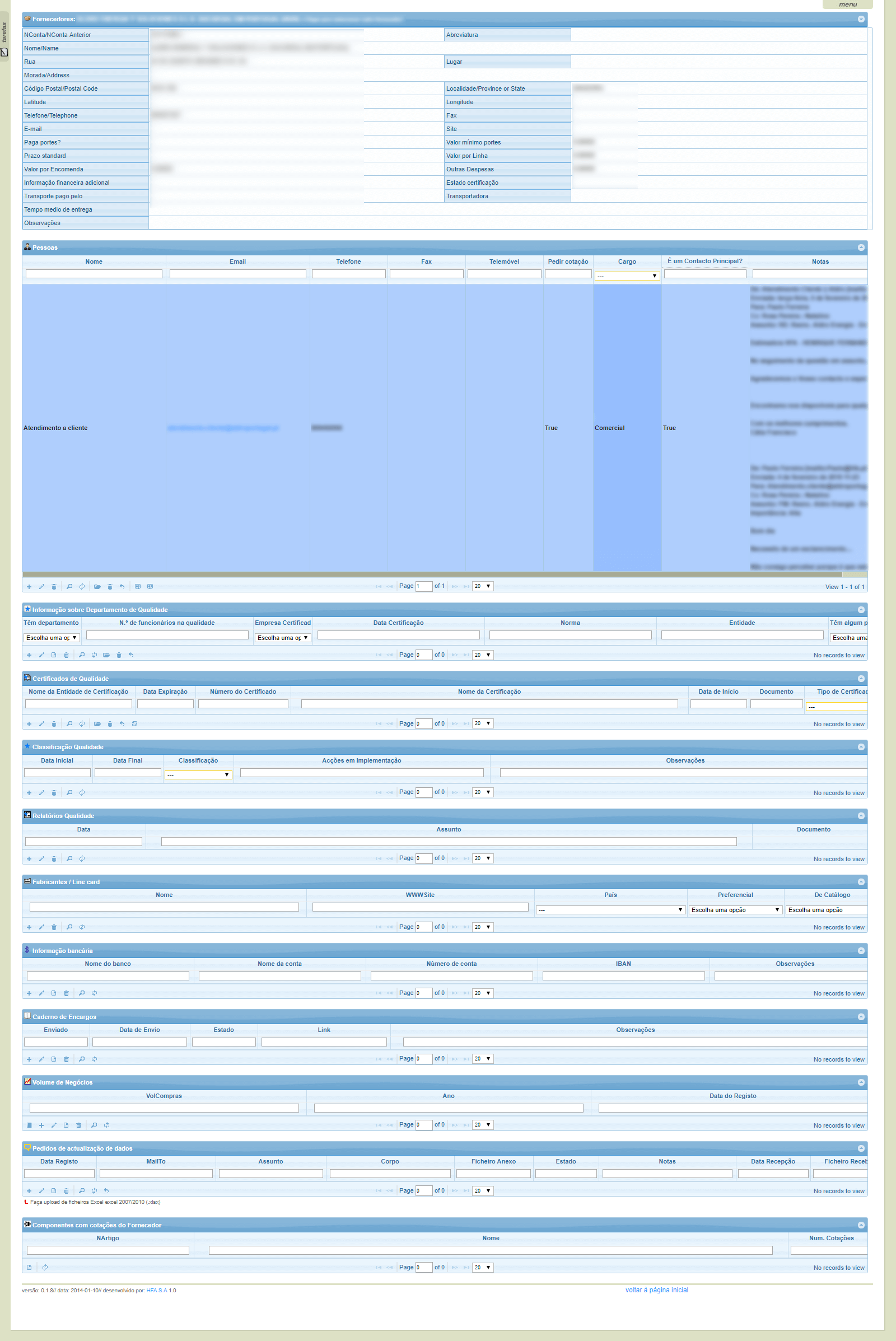Image resolution: width=896 pixels, height=1341 pixels.
Task: Reload Fabricantes / Line card grid
Action: (x=82, y=927)
